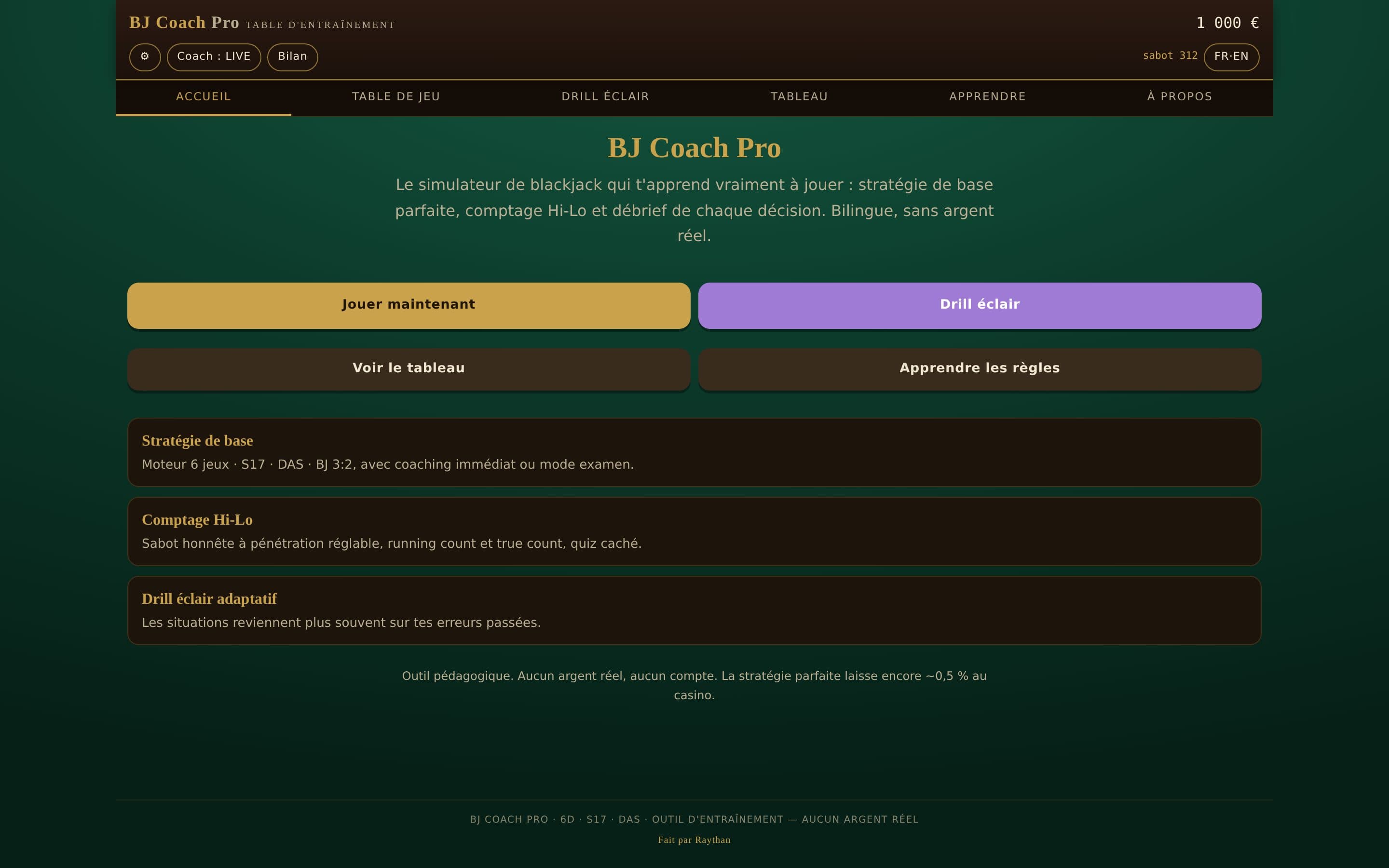Click the Voir le tableau button
The width and height of the screenshot is (1389, 868).
[409, 369]
